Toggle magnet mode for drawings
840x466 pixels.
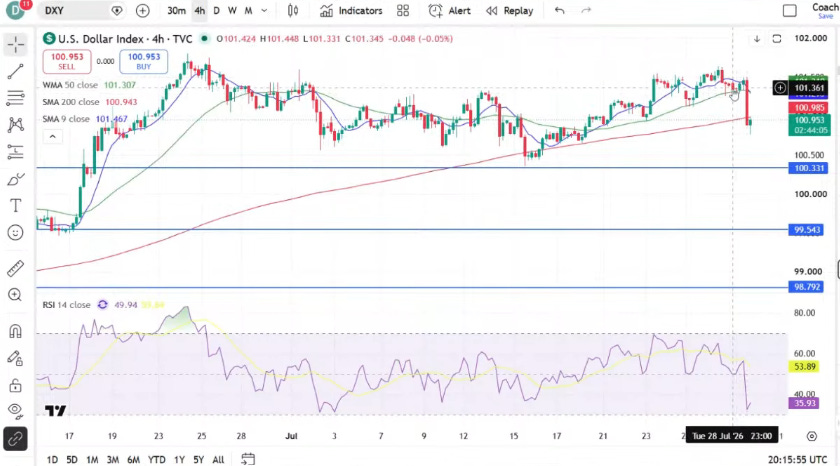[16, 331]
